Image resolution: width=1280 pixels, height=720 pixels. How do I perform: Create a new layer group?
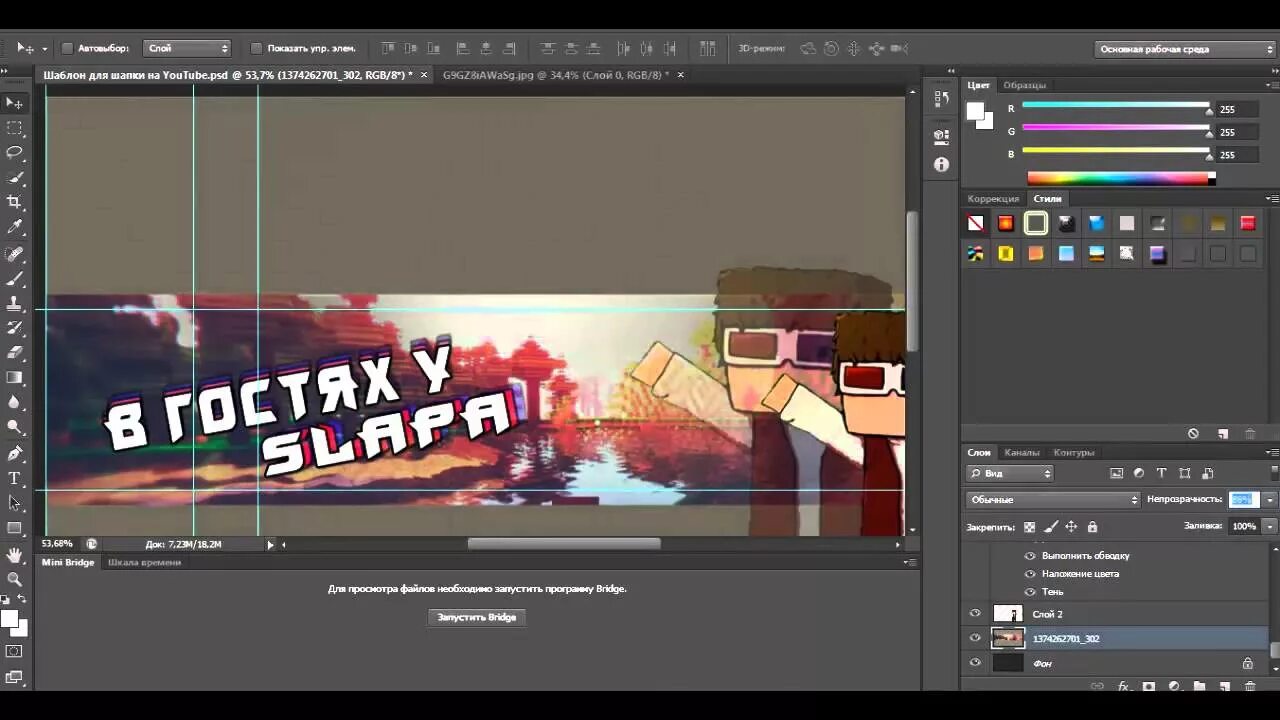click(1199, 686)
